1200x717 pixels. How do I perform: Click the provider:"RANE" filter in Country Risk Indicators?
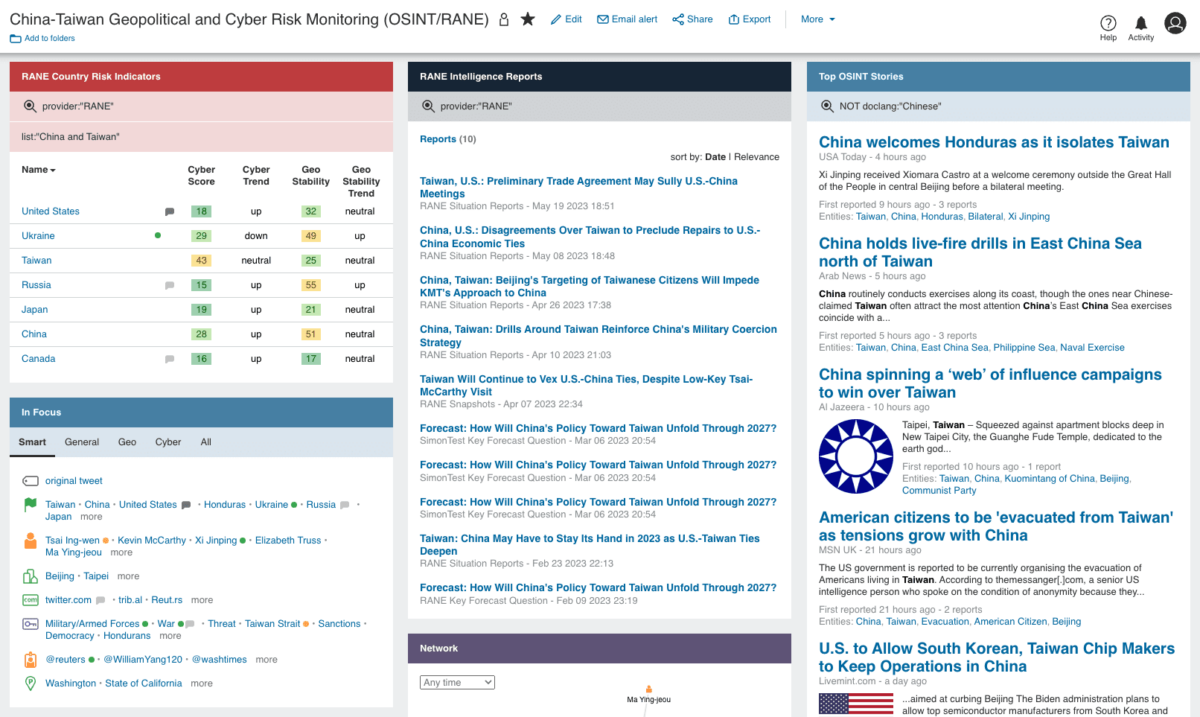click(x=201, y=106)
